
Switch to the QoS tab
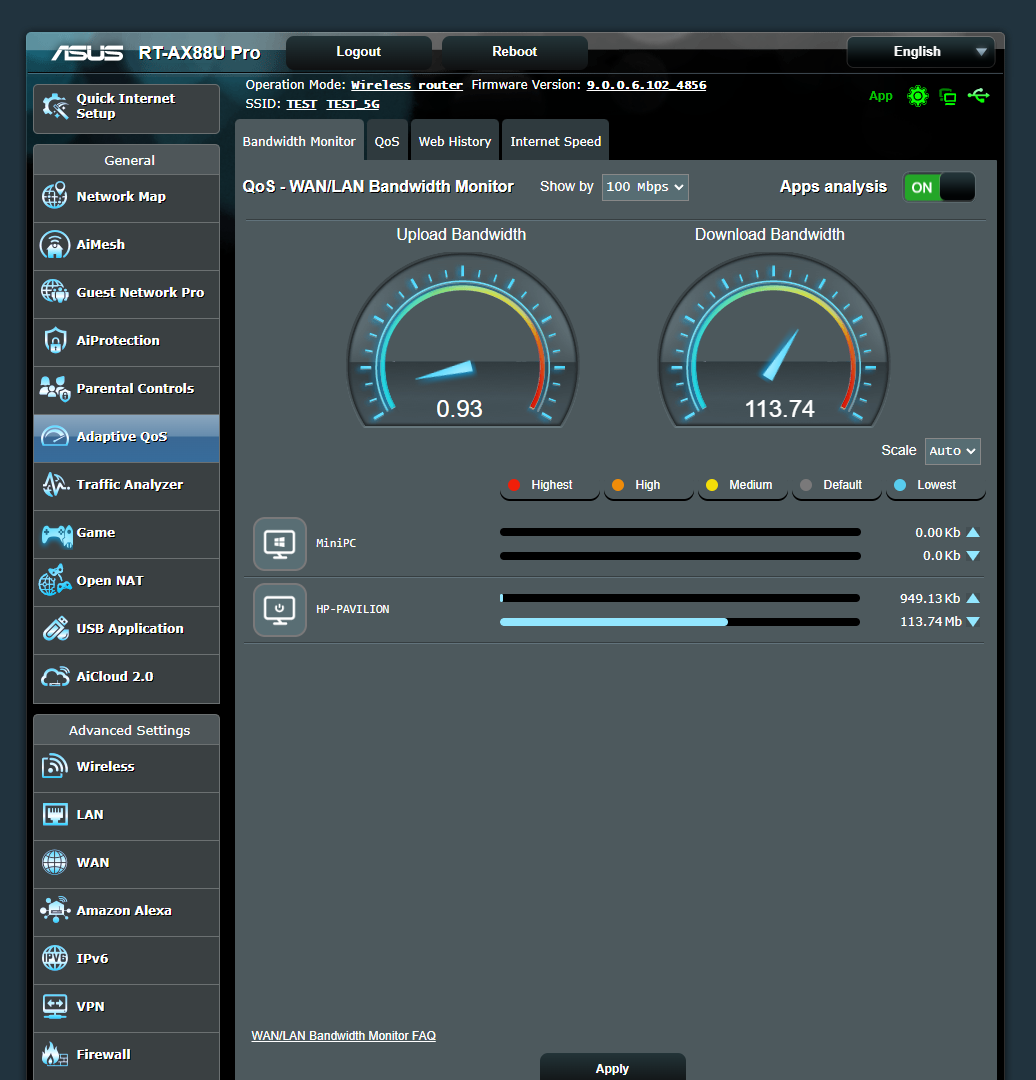(387, 141)
